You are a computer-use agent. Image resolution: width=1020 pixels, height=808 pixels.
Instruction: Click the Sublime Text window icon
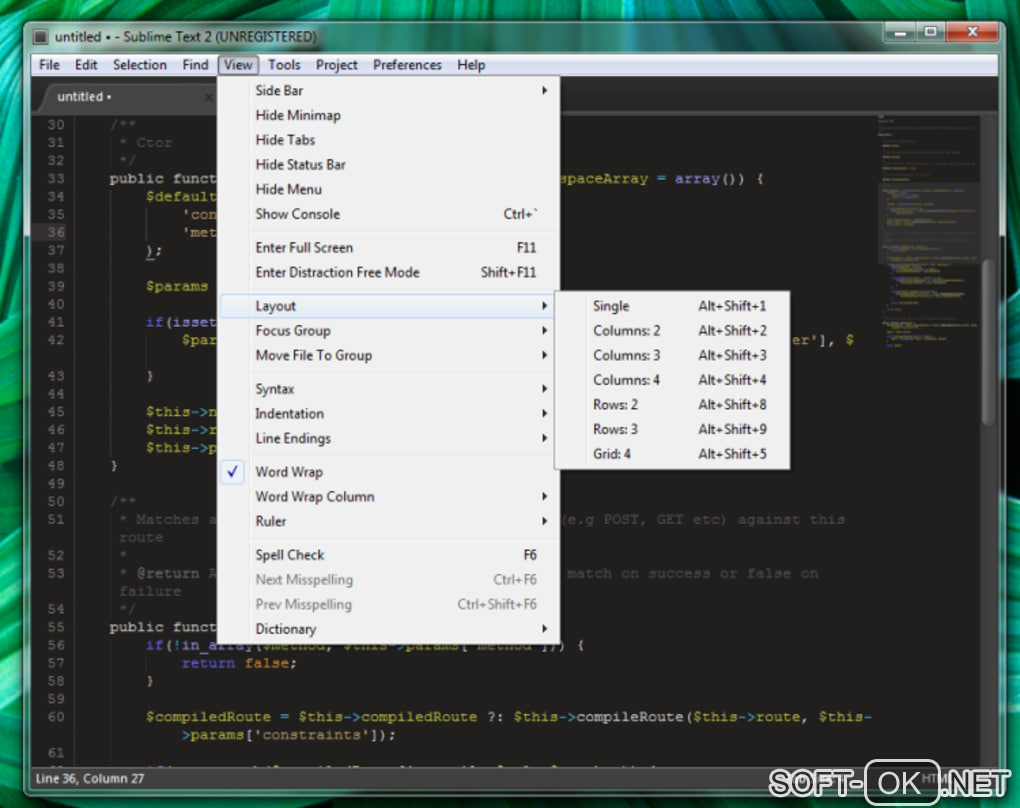(41, 36)
